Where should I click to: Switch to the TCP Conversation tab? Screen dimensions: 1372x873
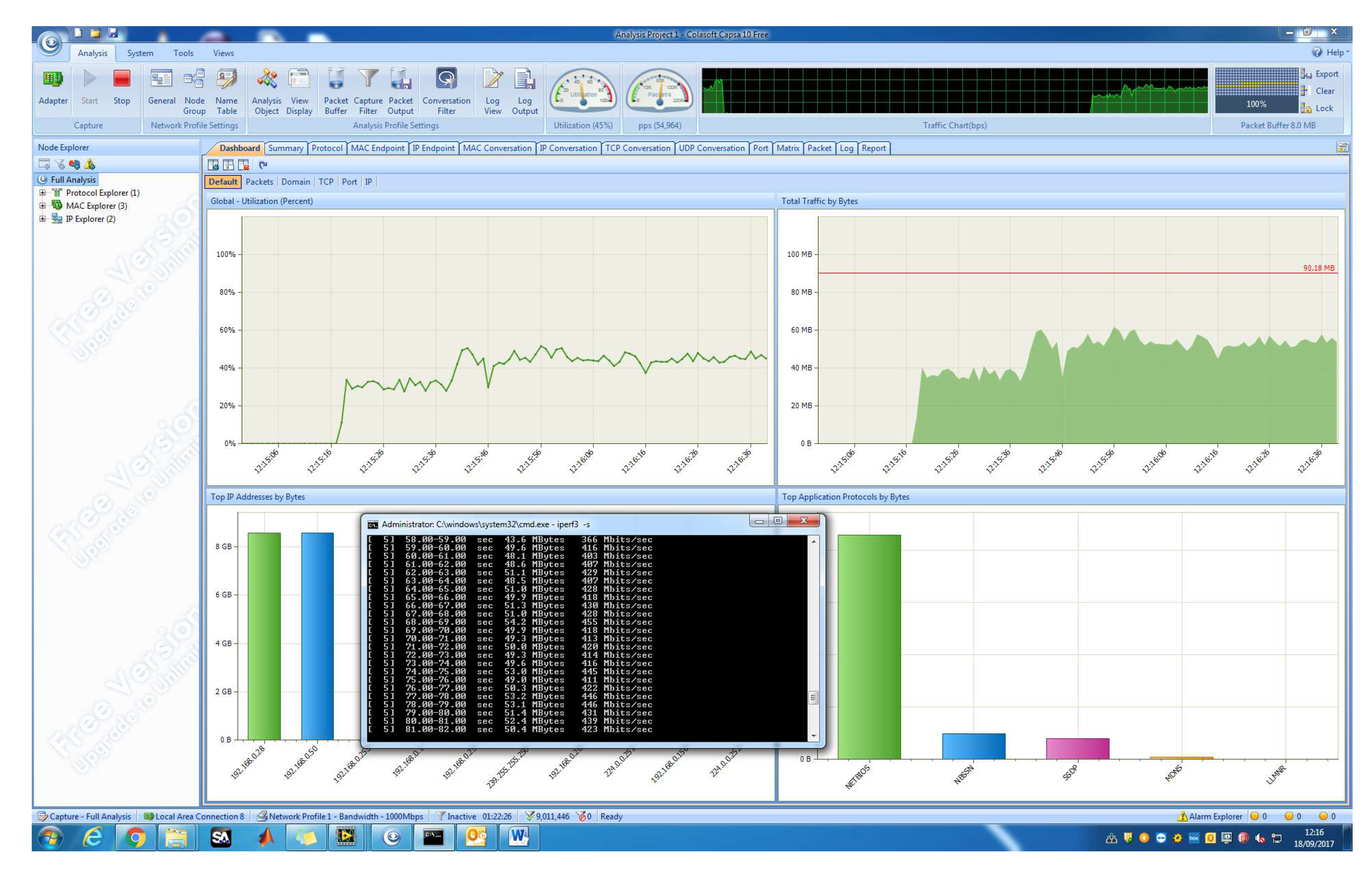[x=637, y=148]
